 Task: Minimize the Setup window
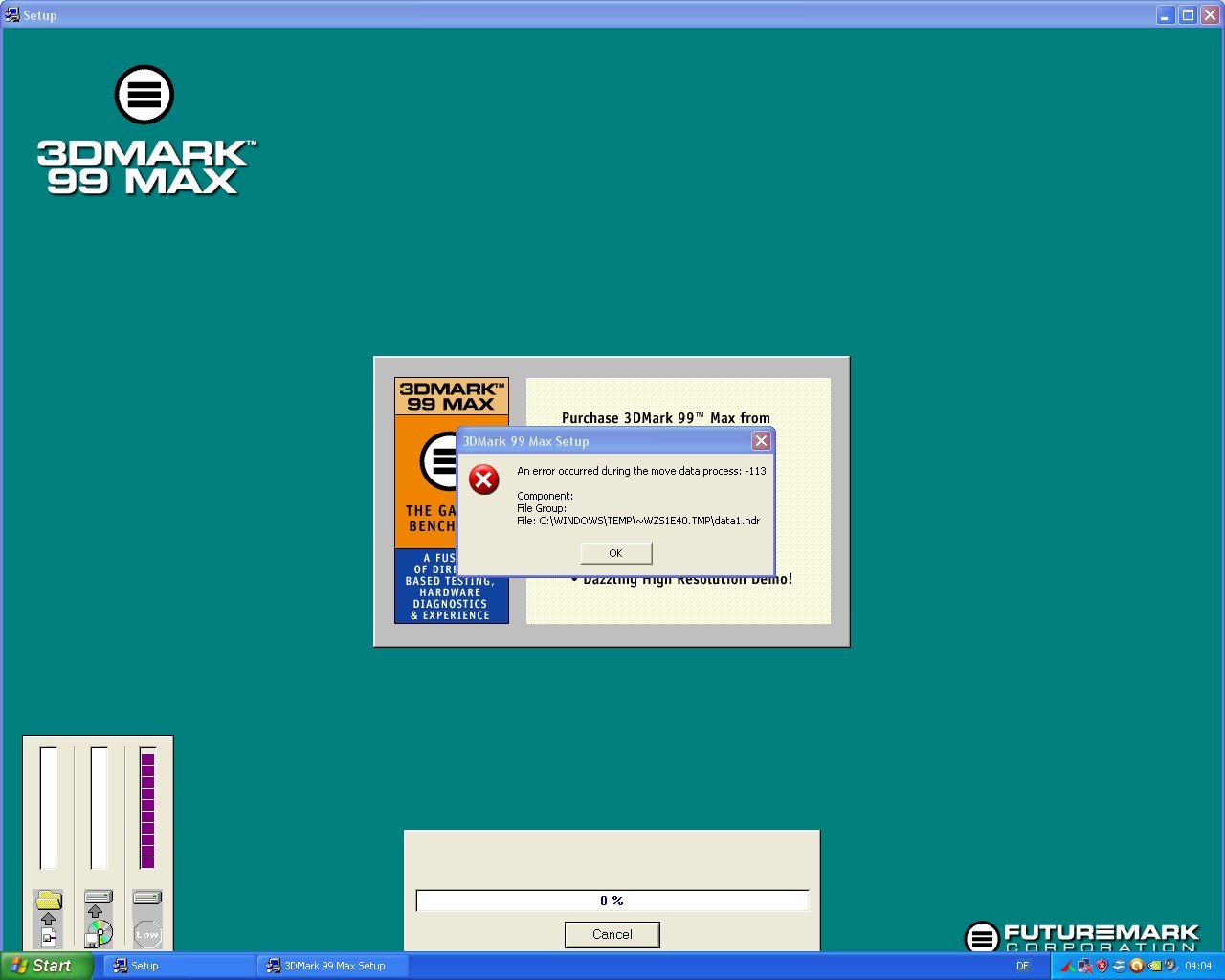click(1165, 14)
